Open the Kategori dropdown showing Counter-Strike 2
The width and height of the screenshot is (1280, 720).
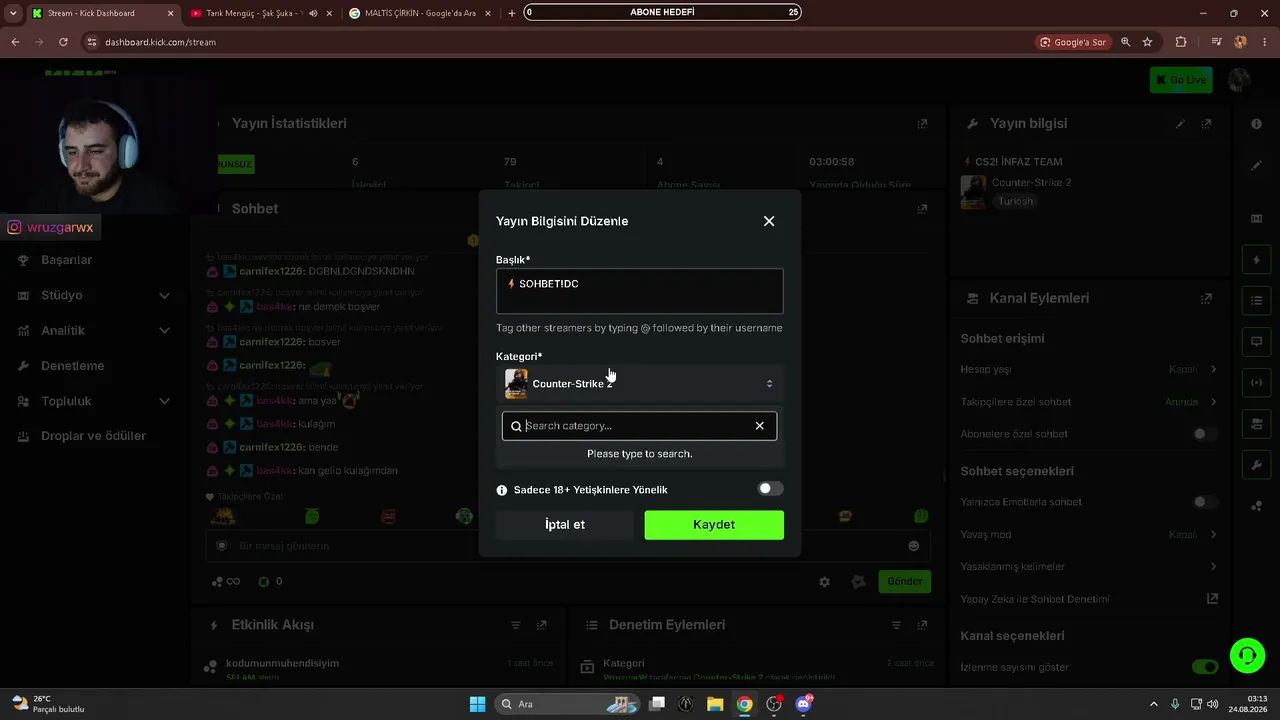639,384
